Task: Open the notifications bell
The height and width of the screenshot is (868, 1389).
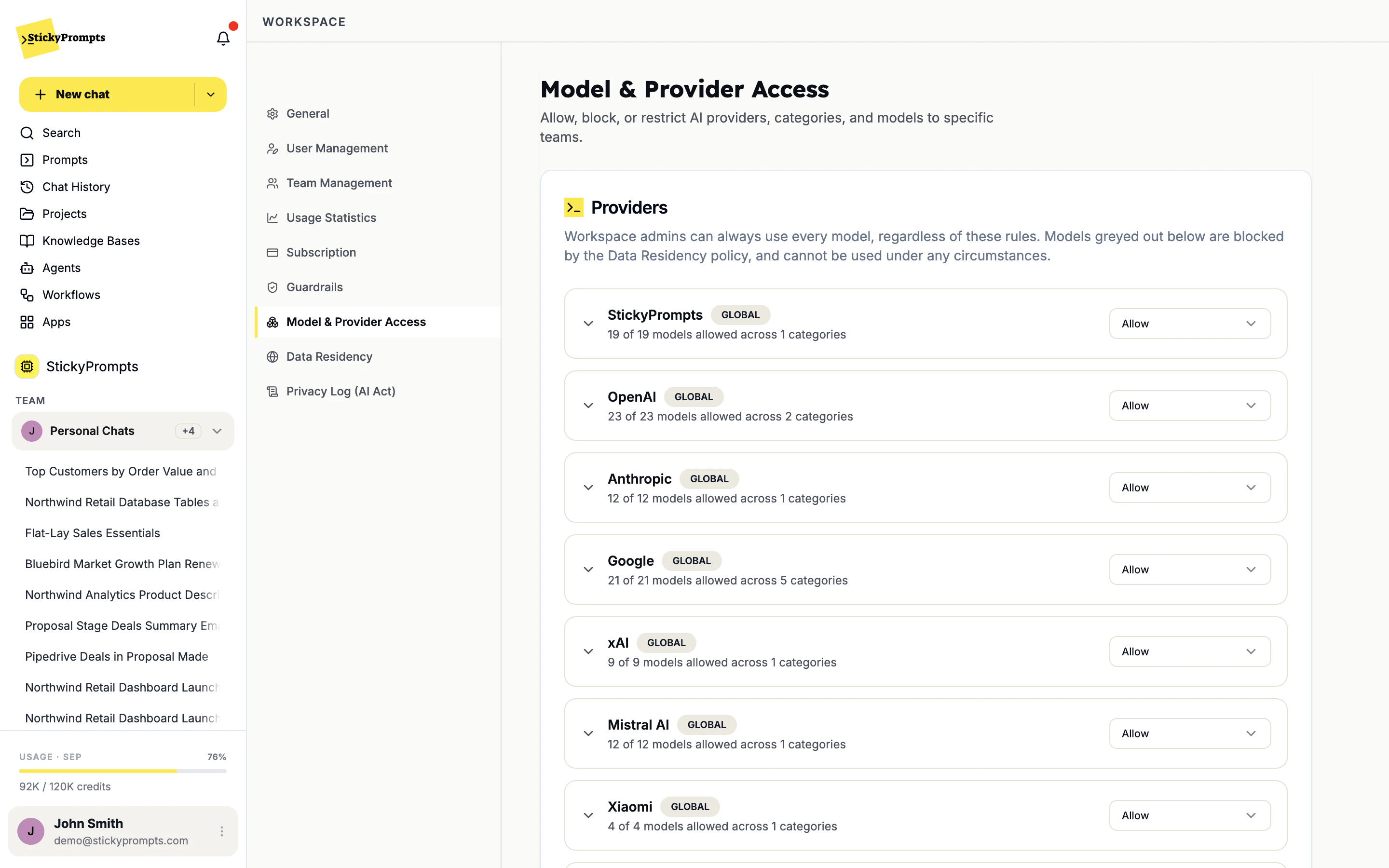Action: click(x=223, y=38)
